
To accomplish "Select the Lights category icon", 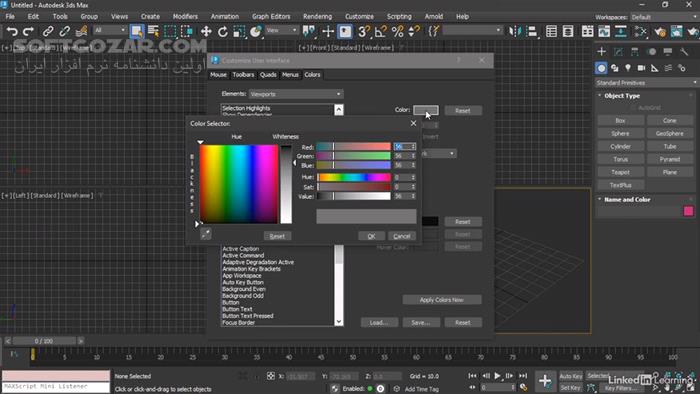I will tap(628, 68).
